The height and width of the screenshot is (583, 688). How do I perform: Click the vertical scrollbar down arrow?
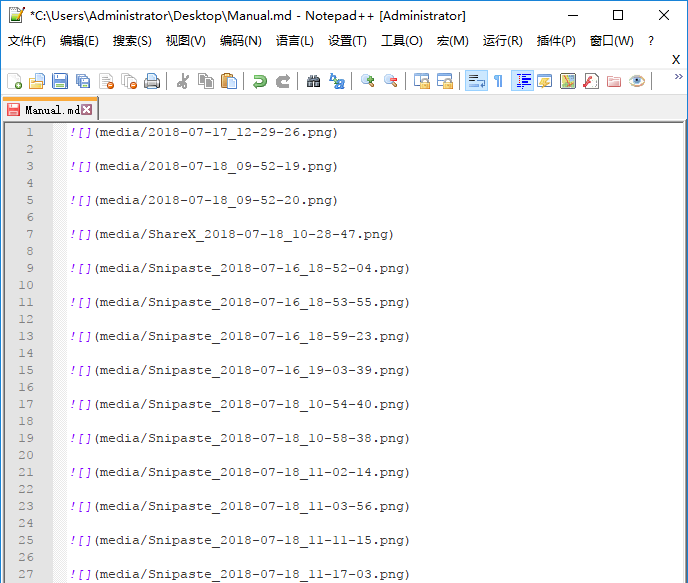coord(679,574)
